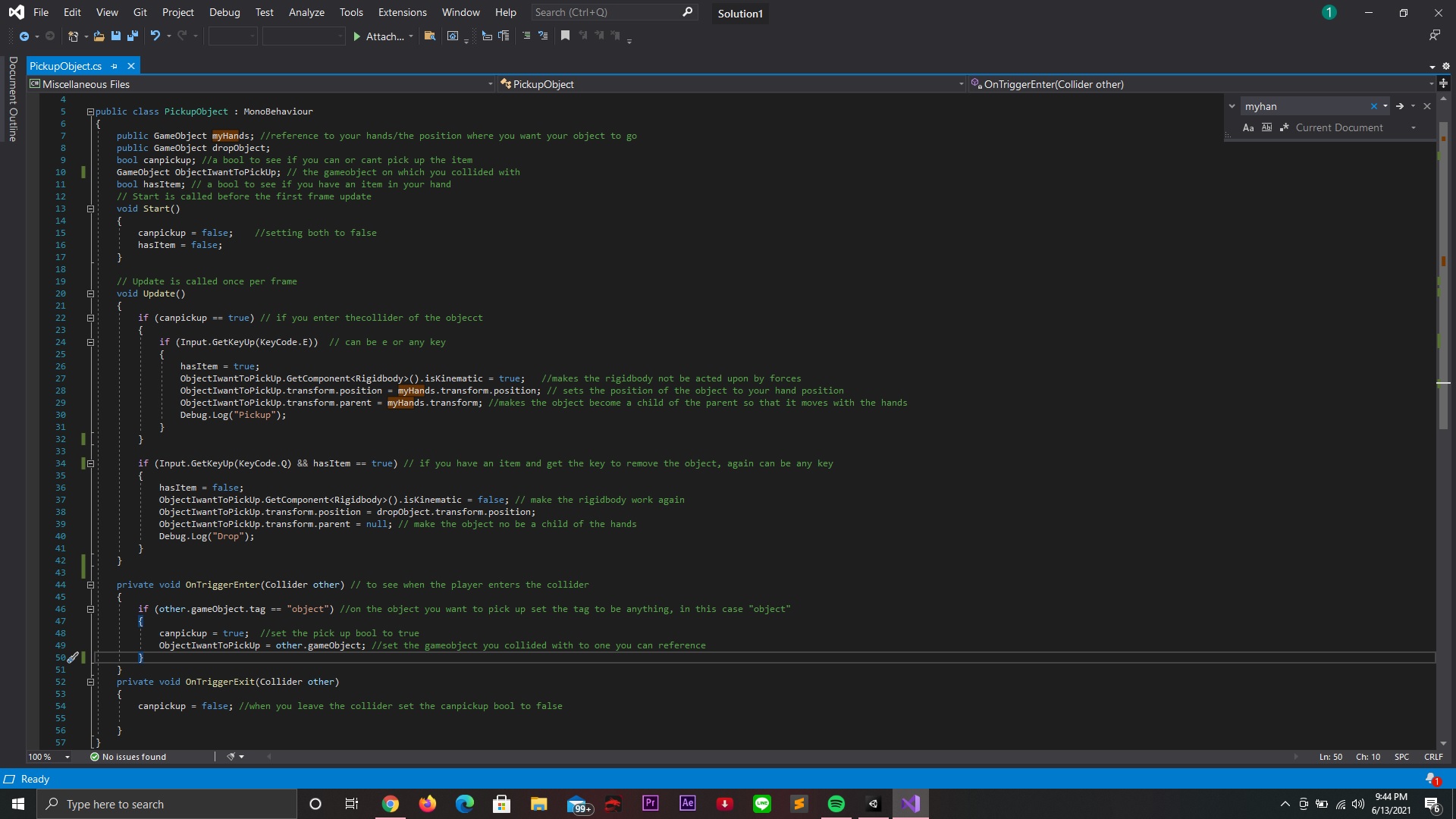
Task: Click the Windows taskbar search field
Action: (x=167, y=804)
